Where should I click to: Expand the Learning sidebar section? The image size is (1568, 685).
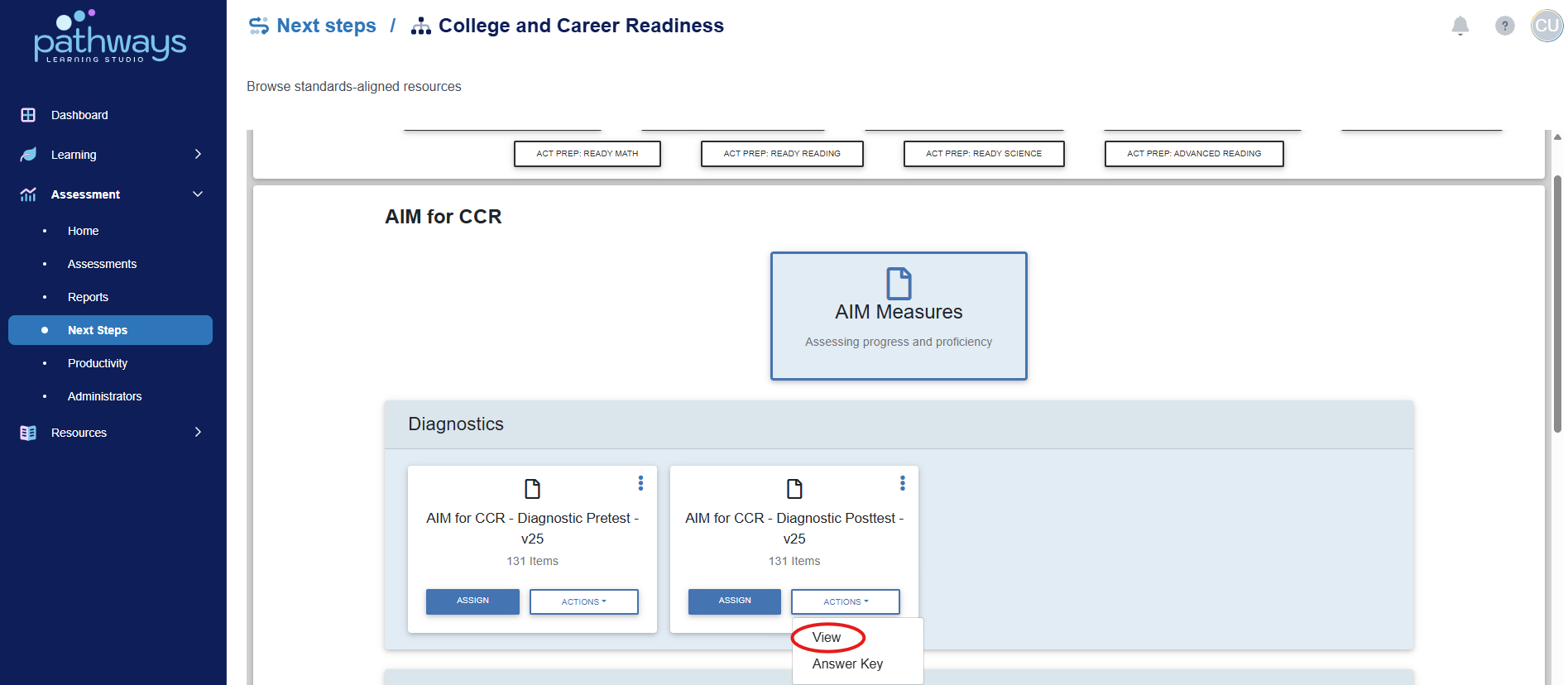pyautogui.click(x=198, y=155)
